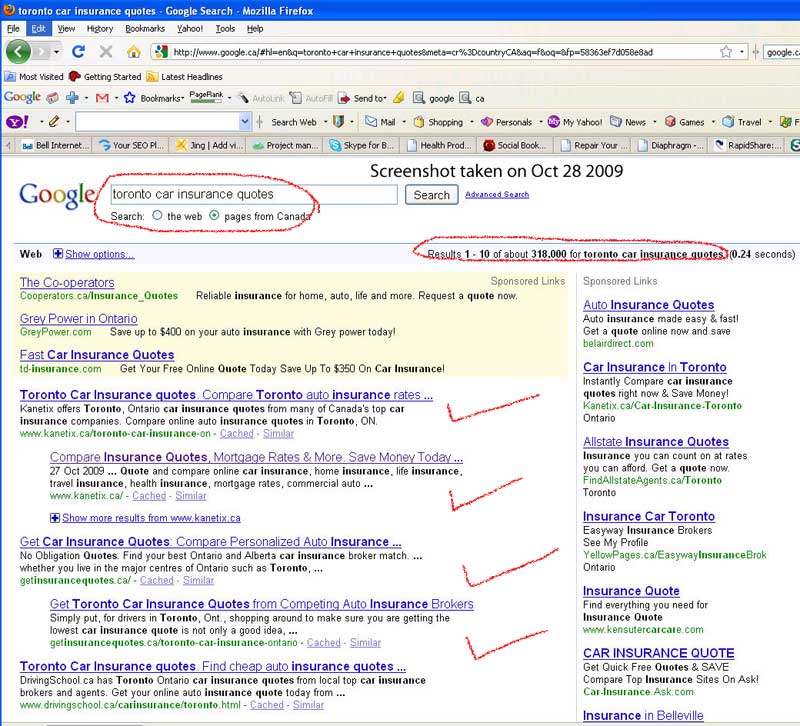
Task: Open the Bookmarks menu in menu bar
Action: (x=145, y=29)
